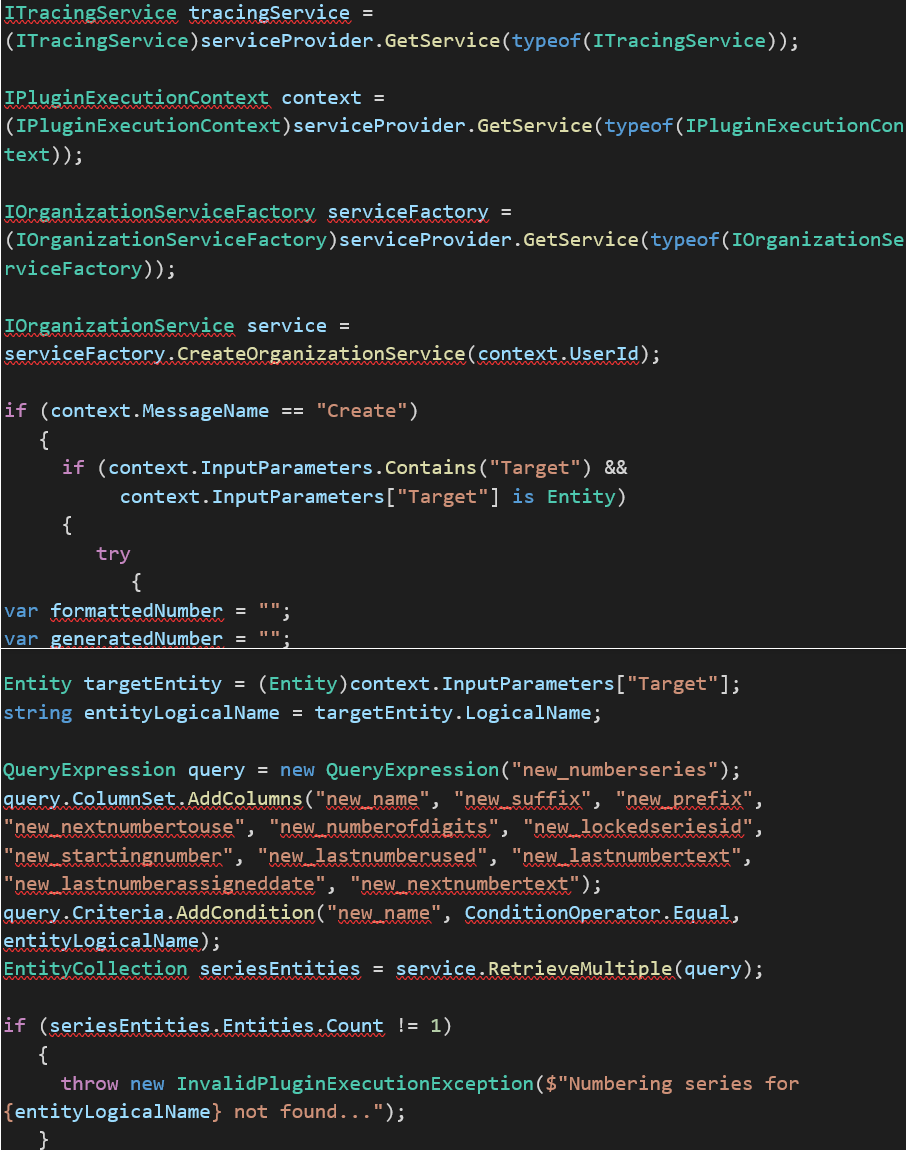The width and height of the screenshot is (906, 1150).
Task: Click the seriesEntities variable declaration
Action: (x=280, y=970)
